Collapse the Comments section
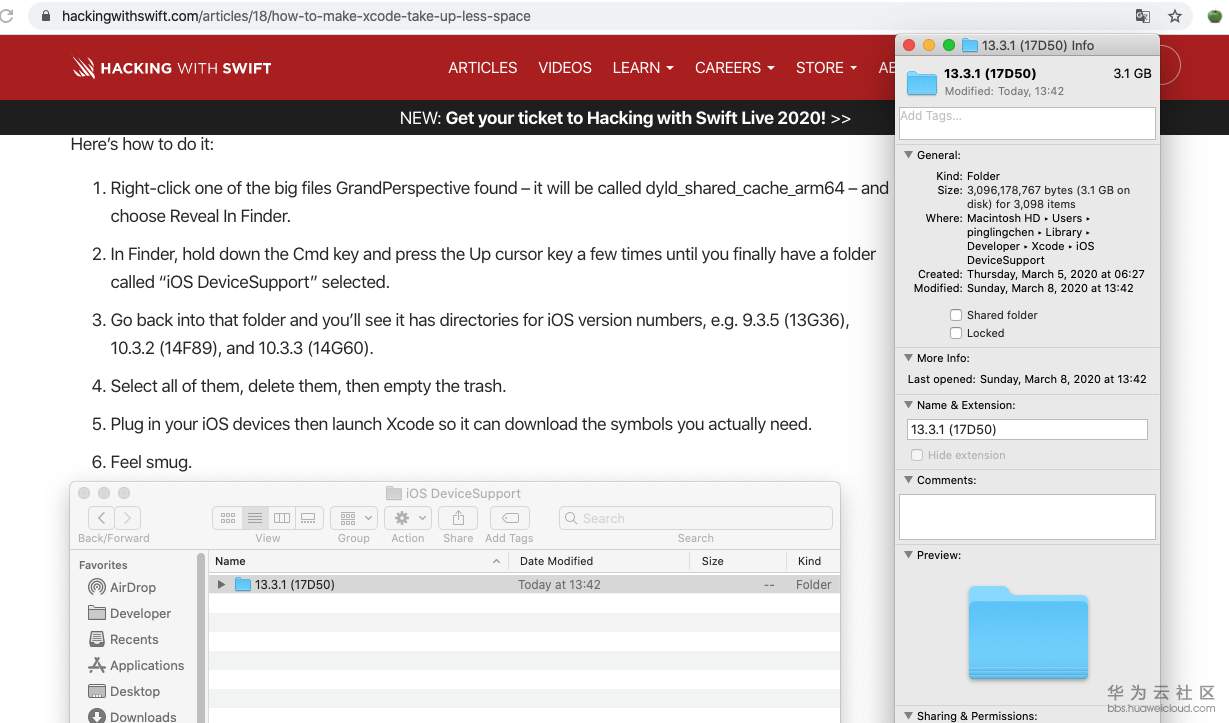This screenshot has width=1229, height=723. [x=908, y=480]
